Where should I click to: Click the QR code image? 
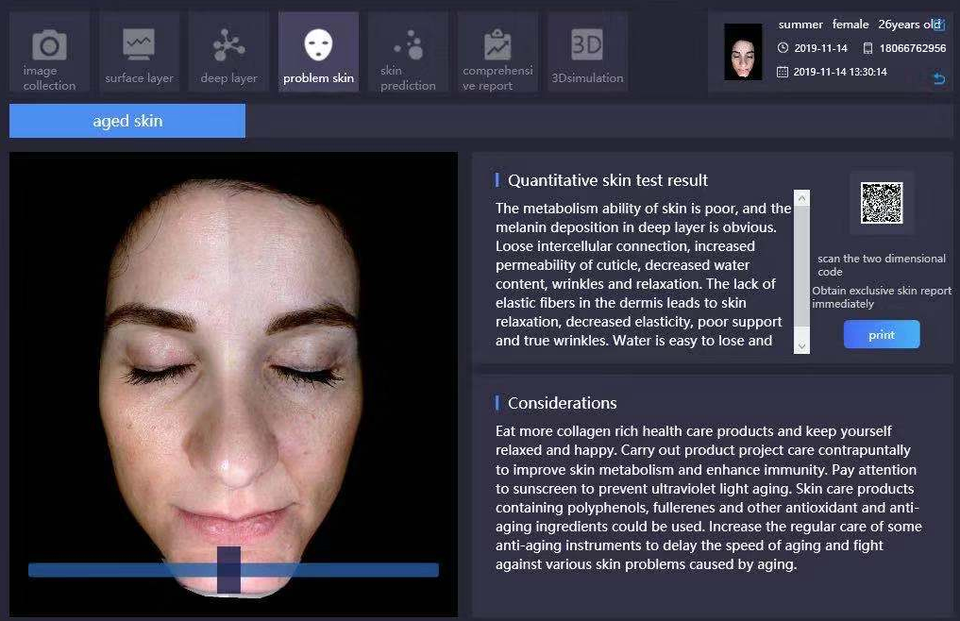(882, 203)
